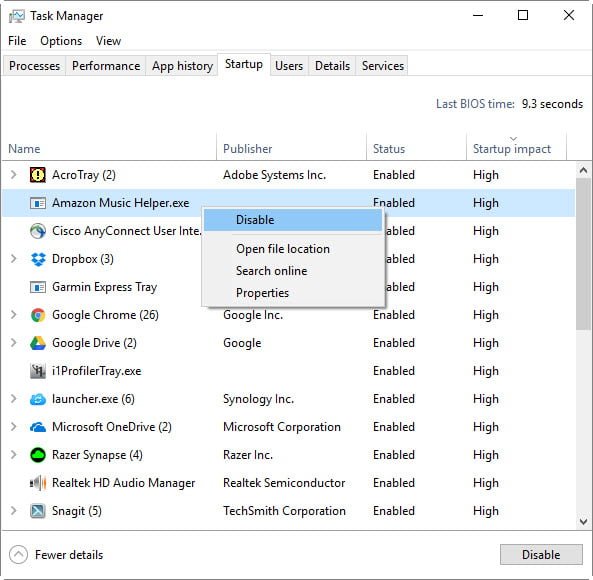The height and width of the screenshot is (580, 593).
Task: Click the Fewer details circle arrow icon
Action: point(18,555)
